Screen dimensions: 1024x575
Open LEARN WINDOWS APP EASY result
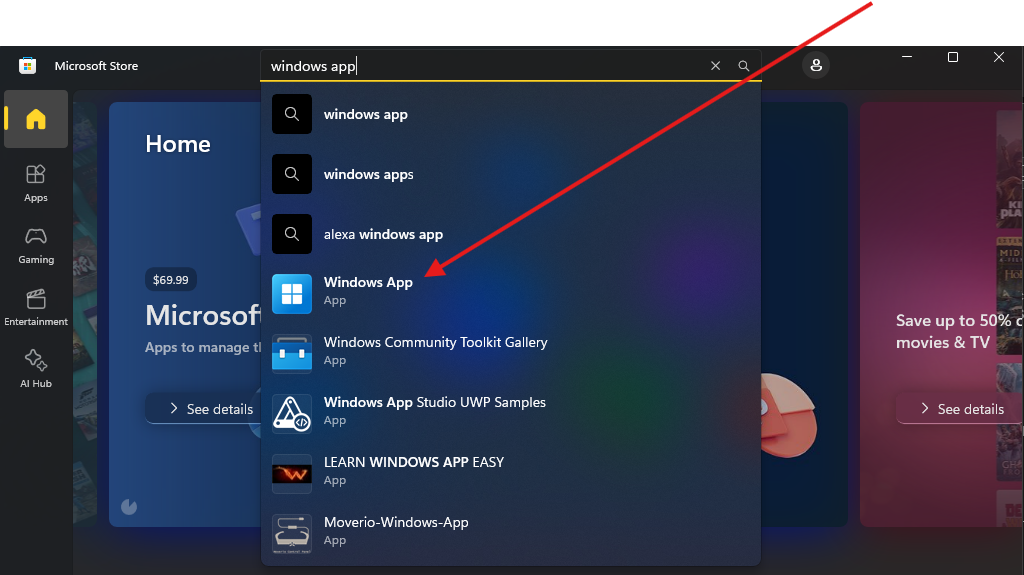pos(413,471)
